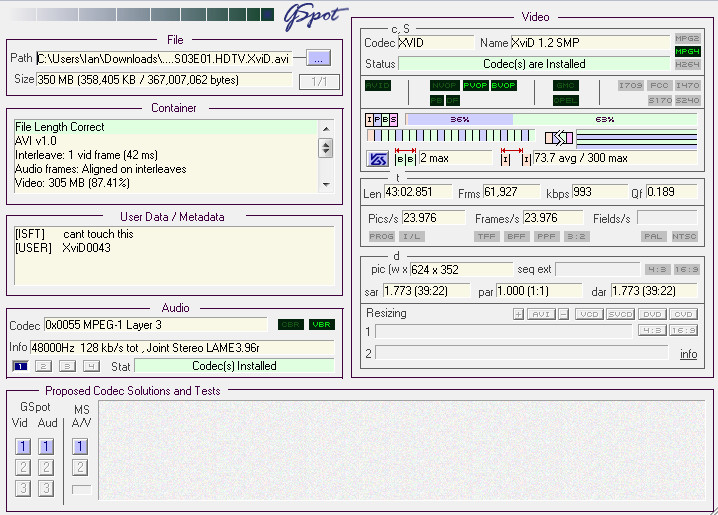Screen dimensions: 718x515
Task: Click the FCC colorimetry indicator
Action: tap(659, 86)
